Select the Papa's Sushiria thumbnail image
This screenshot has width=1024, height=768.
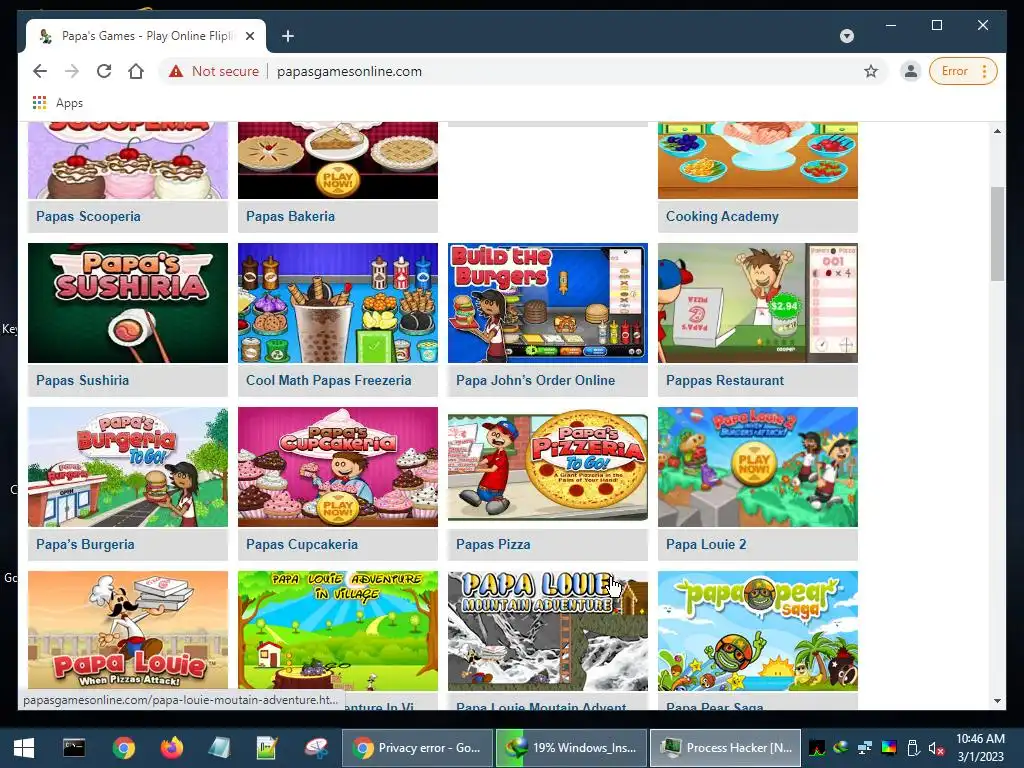click(128, 303)
